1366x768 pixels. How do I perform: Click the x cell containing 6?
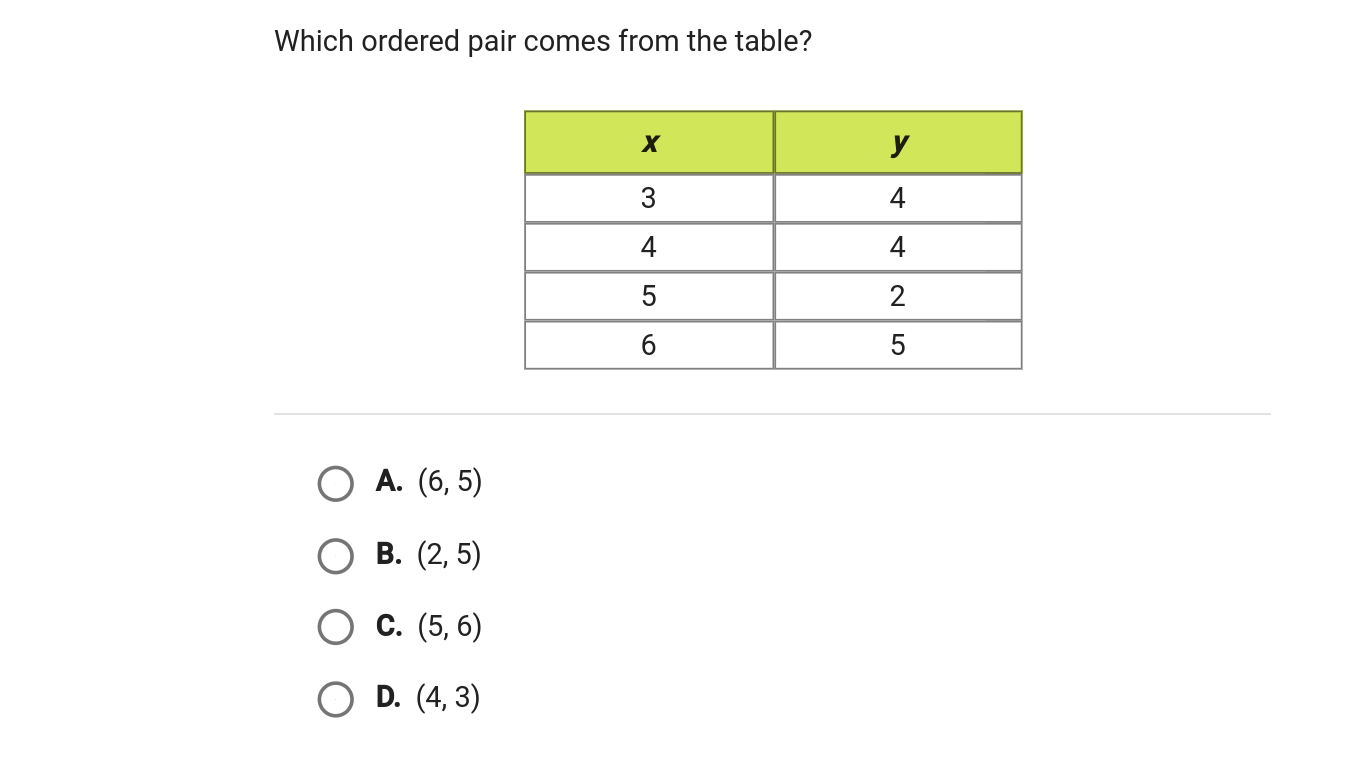[649, 345]
